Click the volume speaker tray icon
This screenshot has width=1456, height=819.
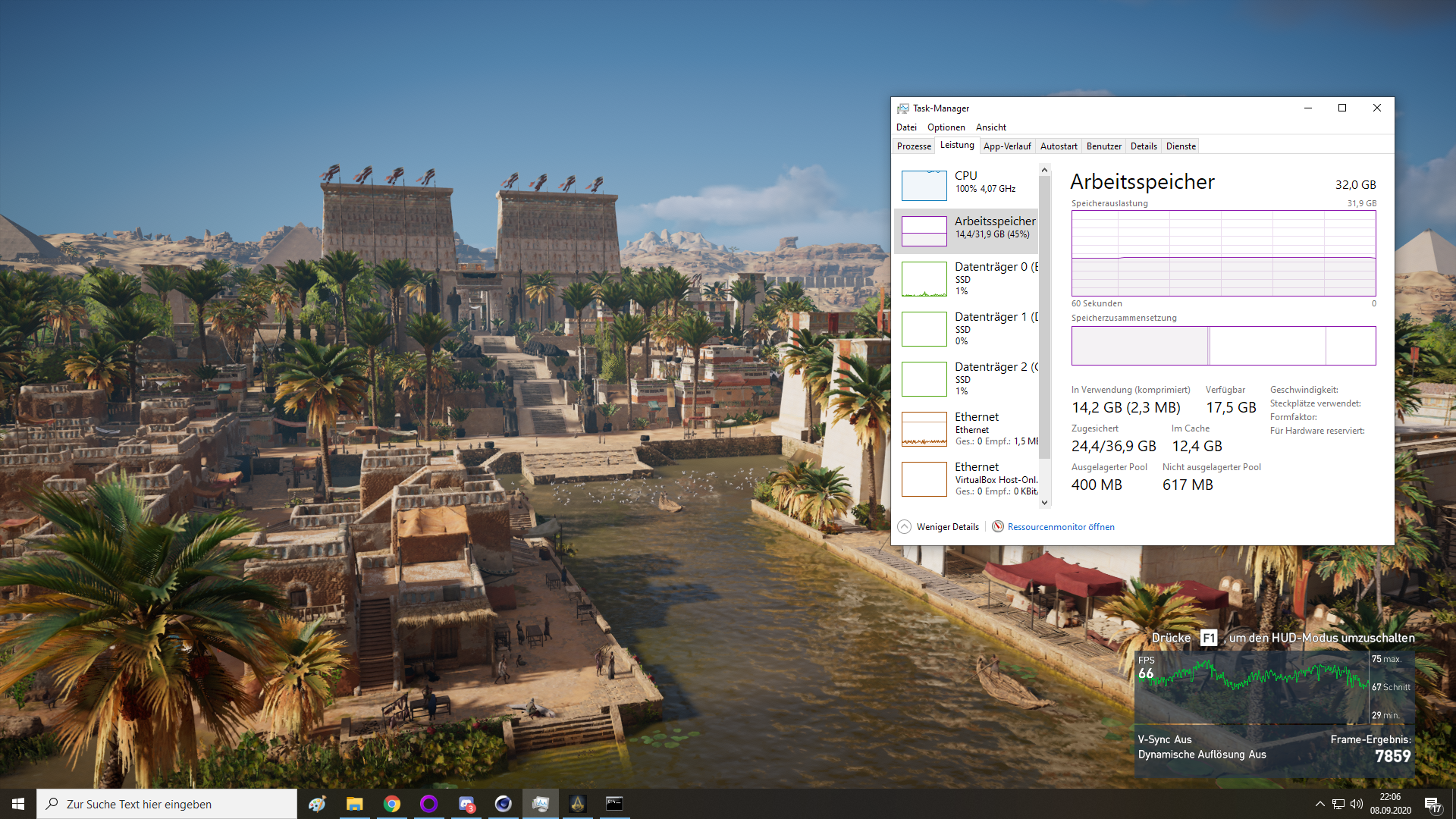click(1356, 804)
